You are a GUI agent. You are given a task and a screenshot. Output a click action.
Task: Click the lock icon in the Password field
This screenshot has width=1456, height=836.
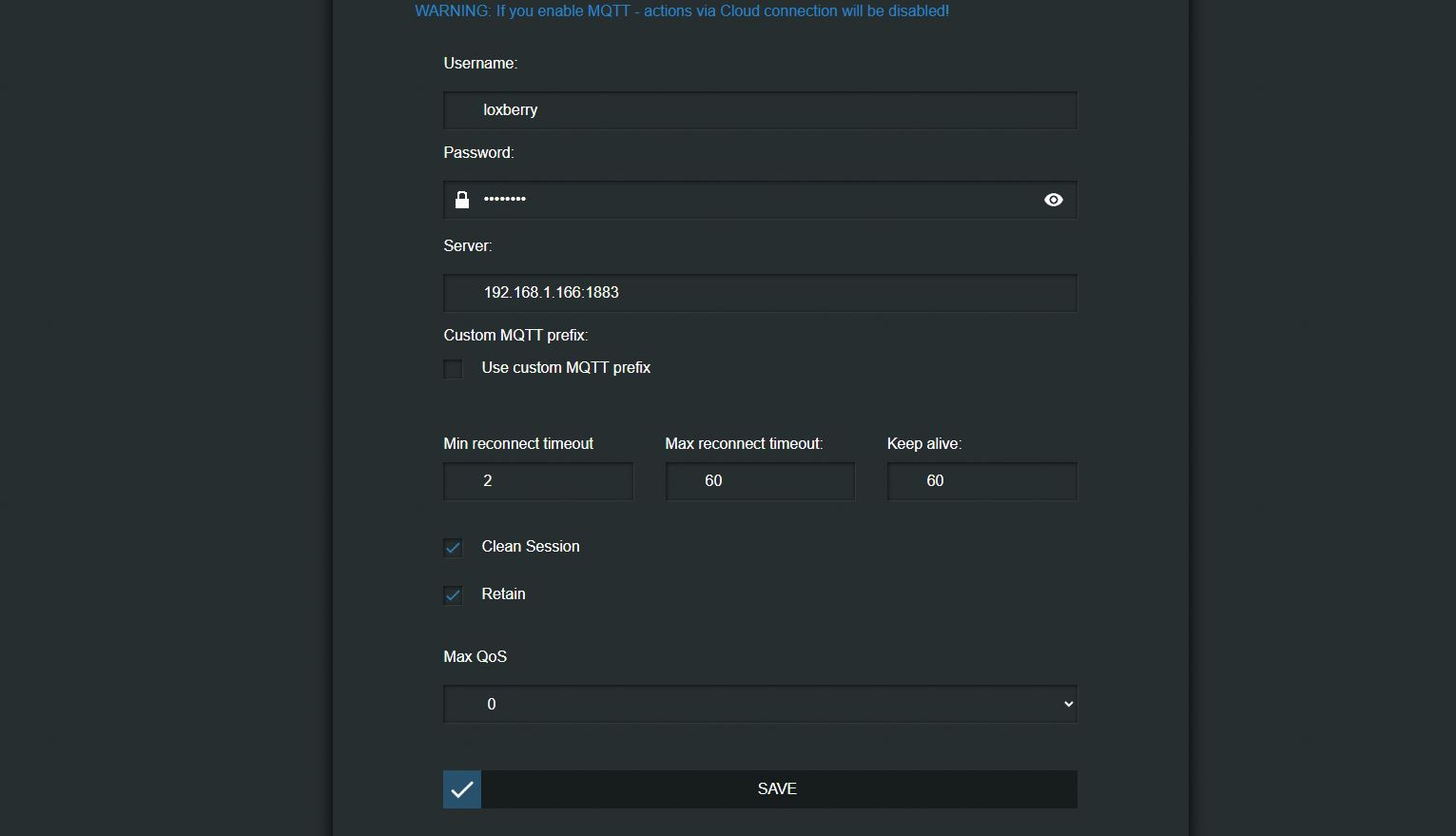462,200
